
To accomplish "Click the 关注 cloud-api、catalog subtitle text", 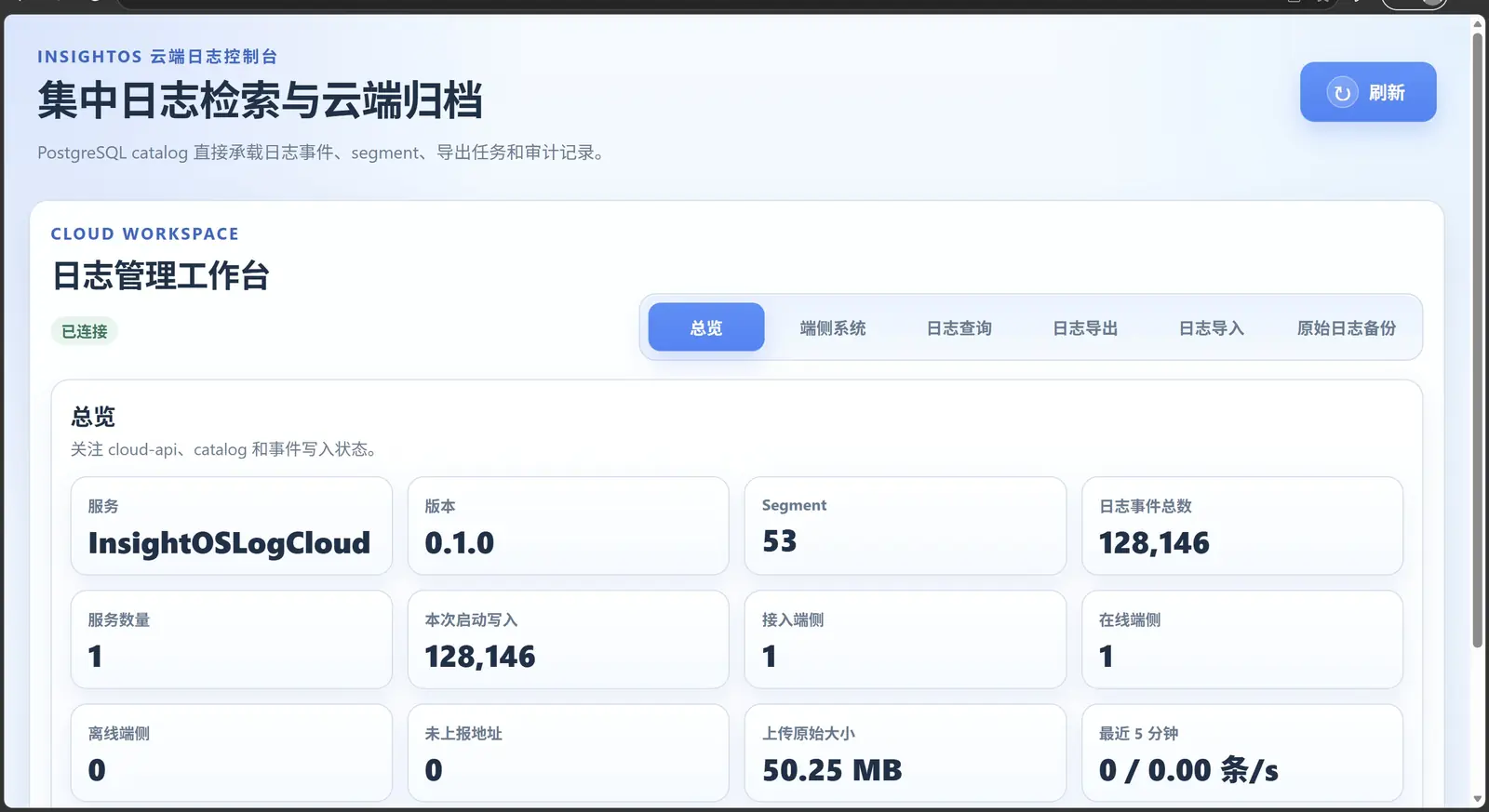I will click(226, 449).
